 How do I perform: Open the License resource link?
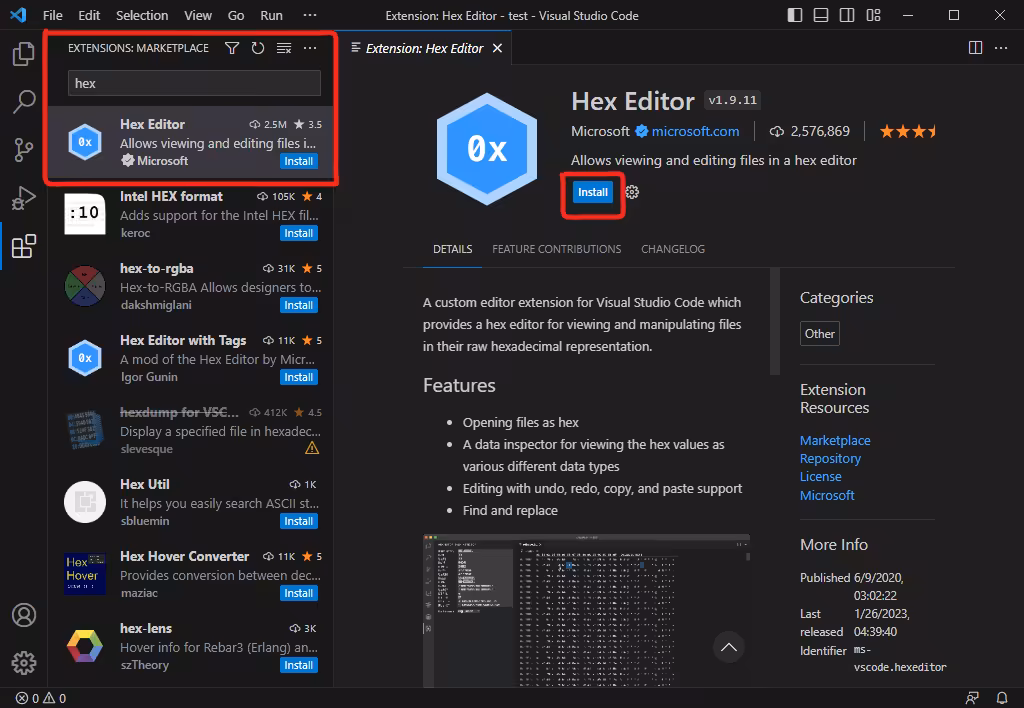tap(820, 477)
